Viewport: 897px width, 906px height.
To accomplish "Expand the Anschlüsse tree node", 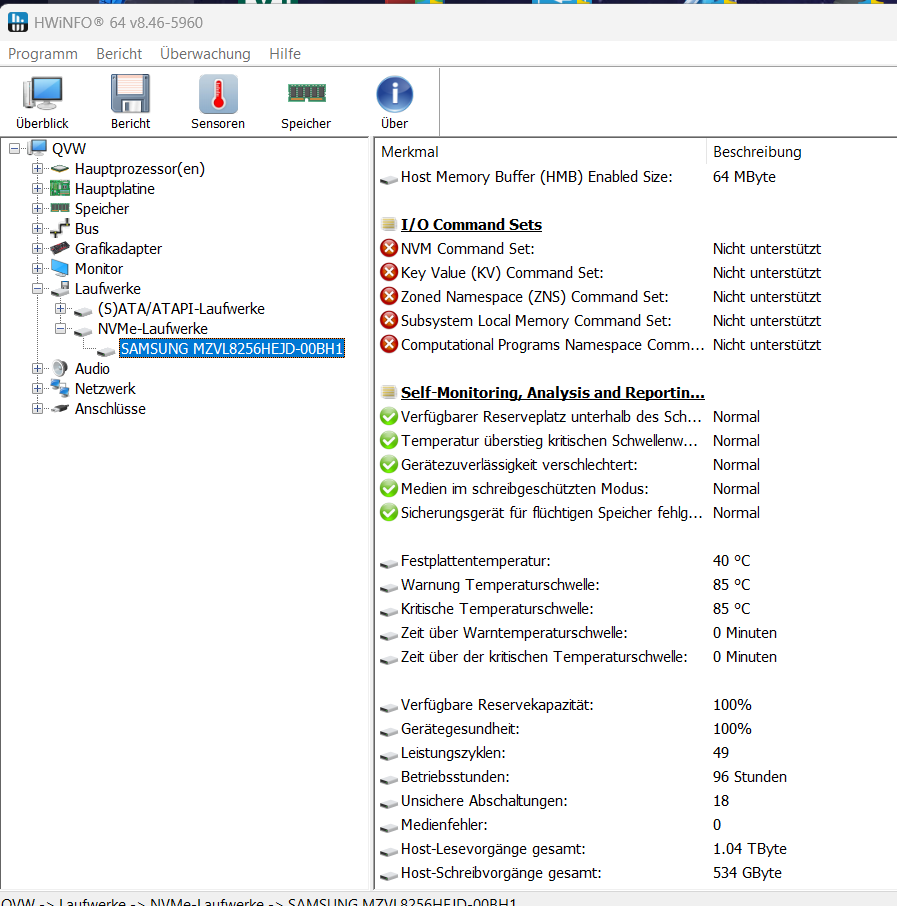I will pos(38,409).
